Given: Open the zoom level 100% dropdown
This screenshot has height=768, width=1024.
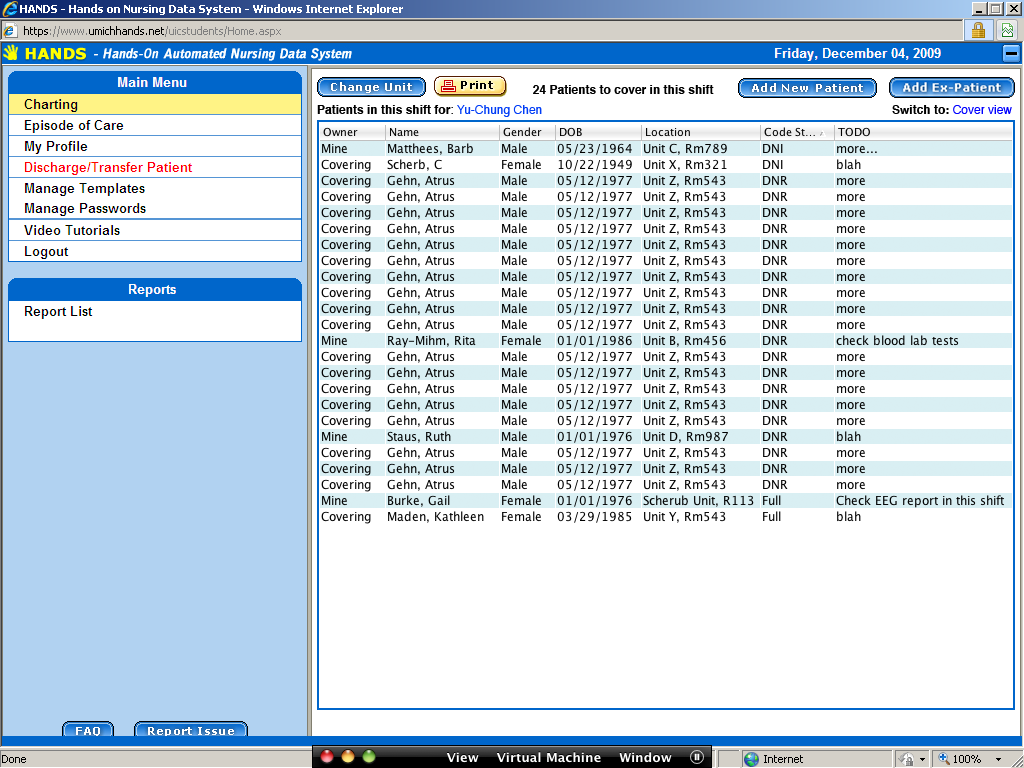Looking at the screenshot, I should tap(999, 759).
